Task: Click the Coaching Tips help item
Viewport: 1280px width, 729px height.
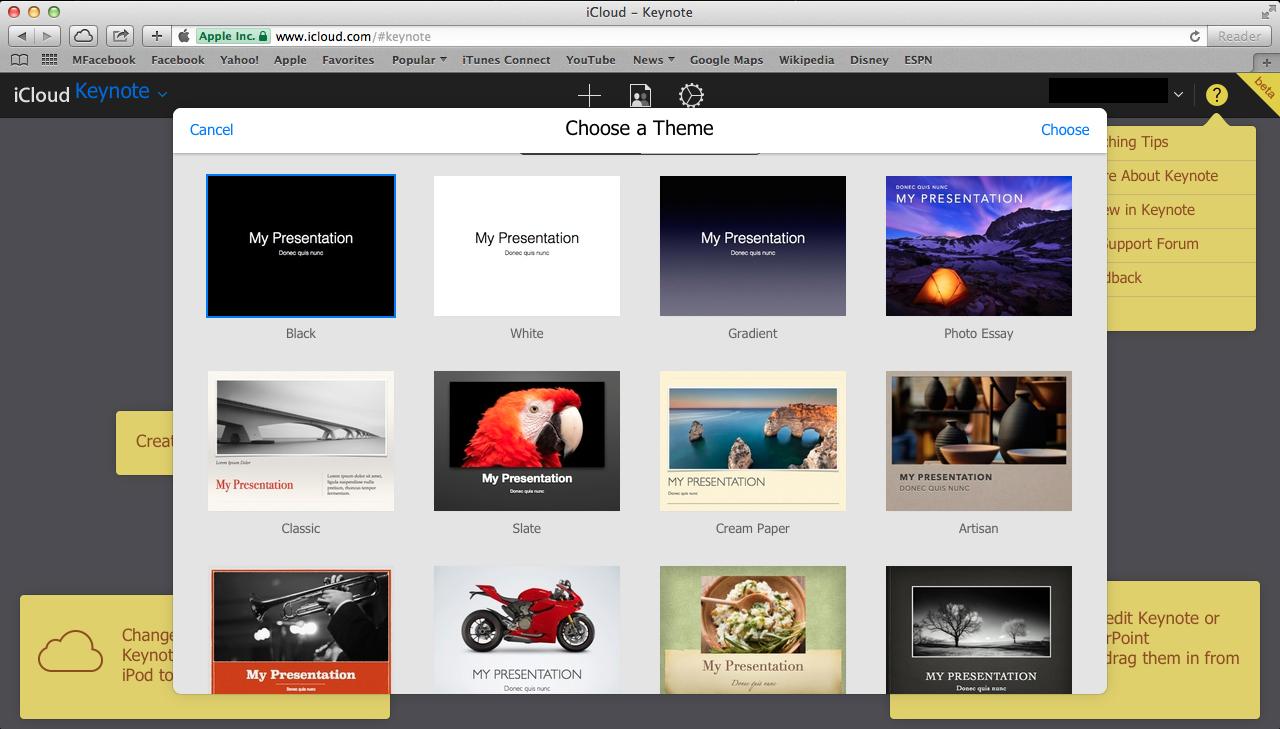Action: (x=1180, y=142)
